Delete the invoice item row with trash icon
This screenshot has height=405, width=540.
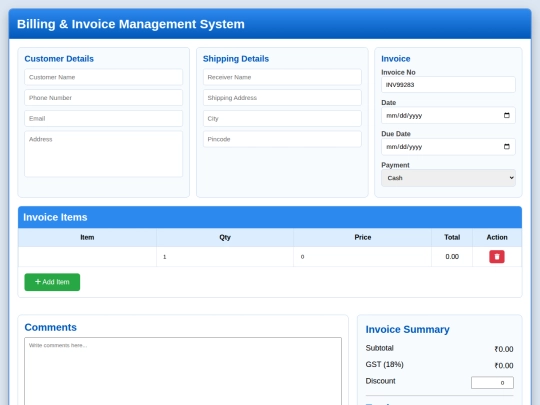[497, 257]
